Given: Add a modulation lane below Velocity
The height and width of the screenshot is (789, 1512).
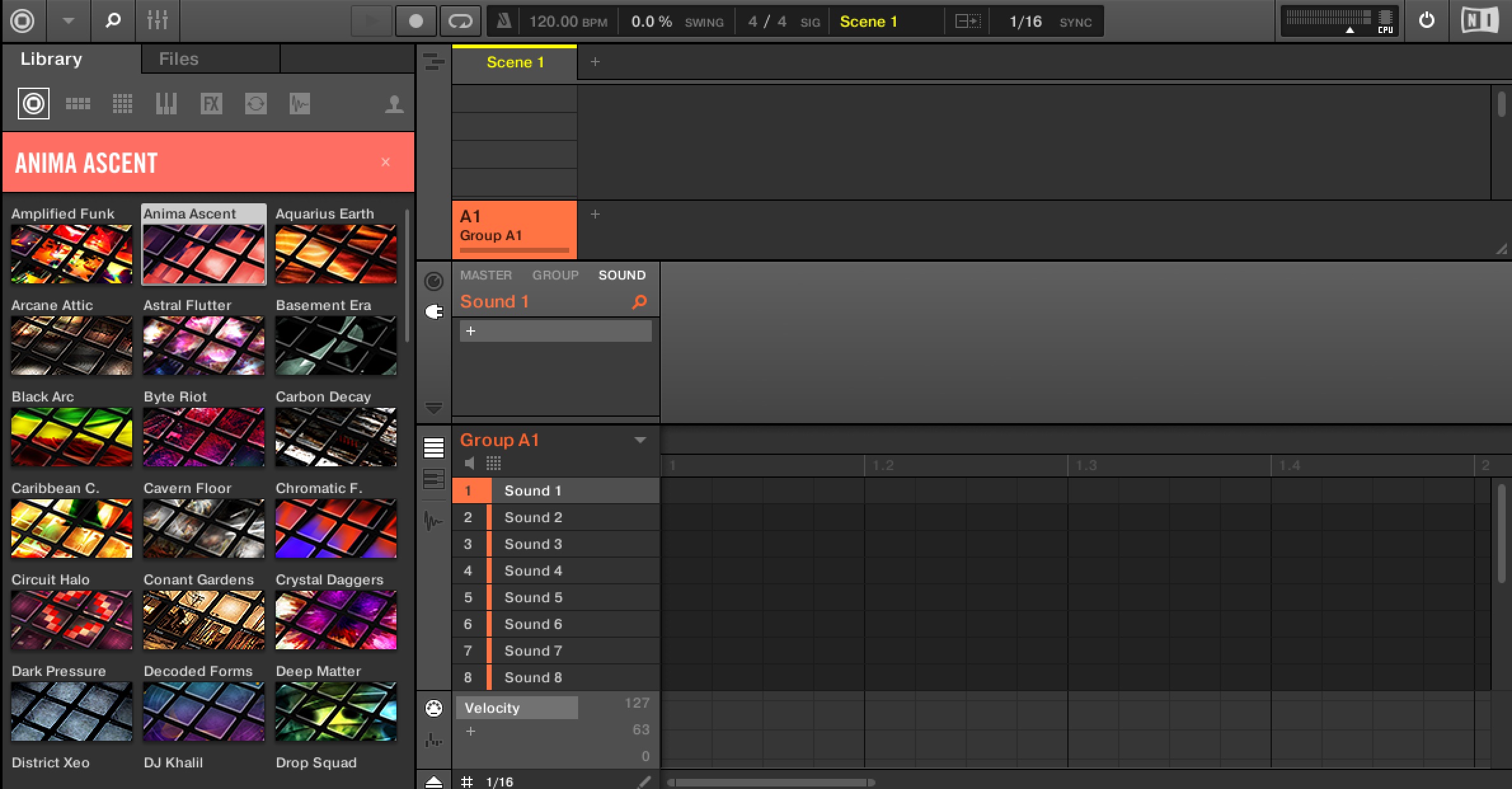Looking at the screenshot, I should pyautogui.click(x=470, y=731).
